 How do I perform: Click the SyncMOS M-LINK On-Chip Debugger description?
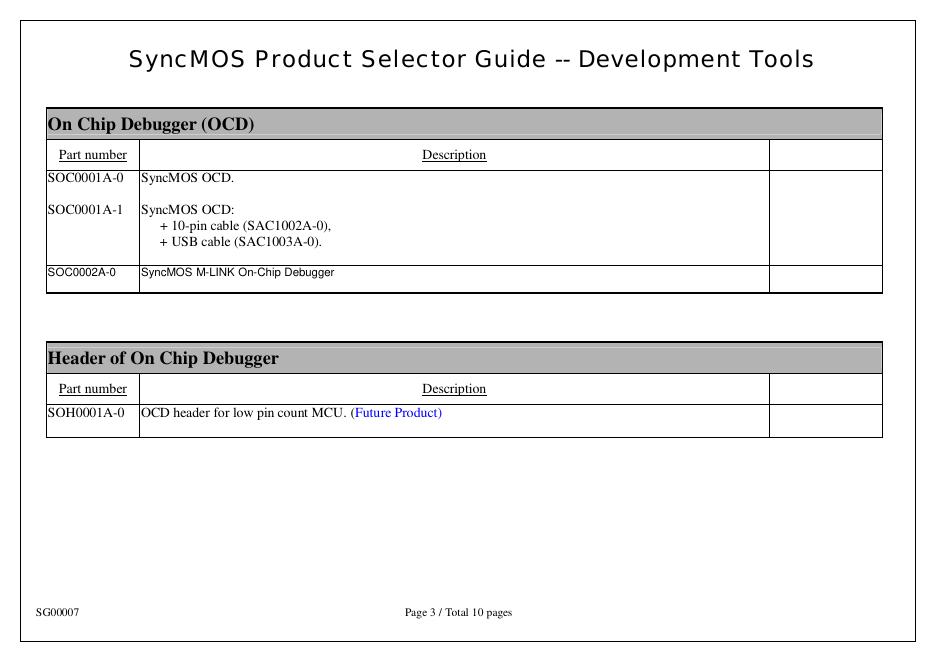point(238,272)
